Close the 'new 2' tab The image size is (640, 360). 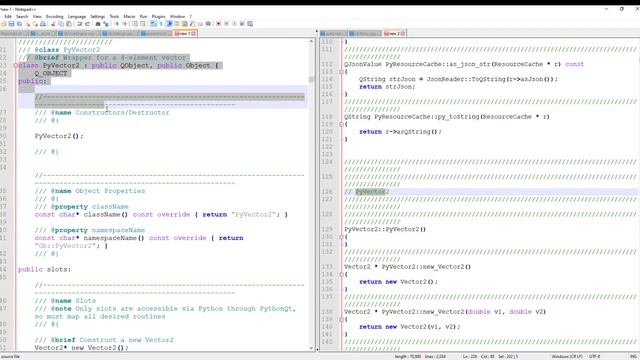403,33
